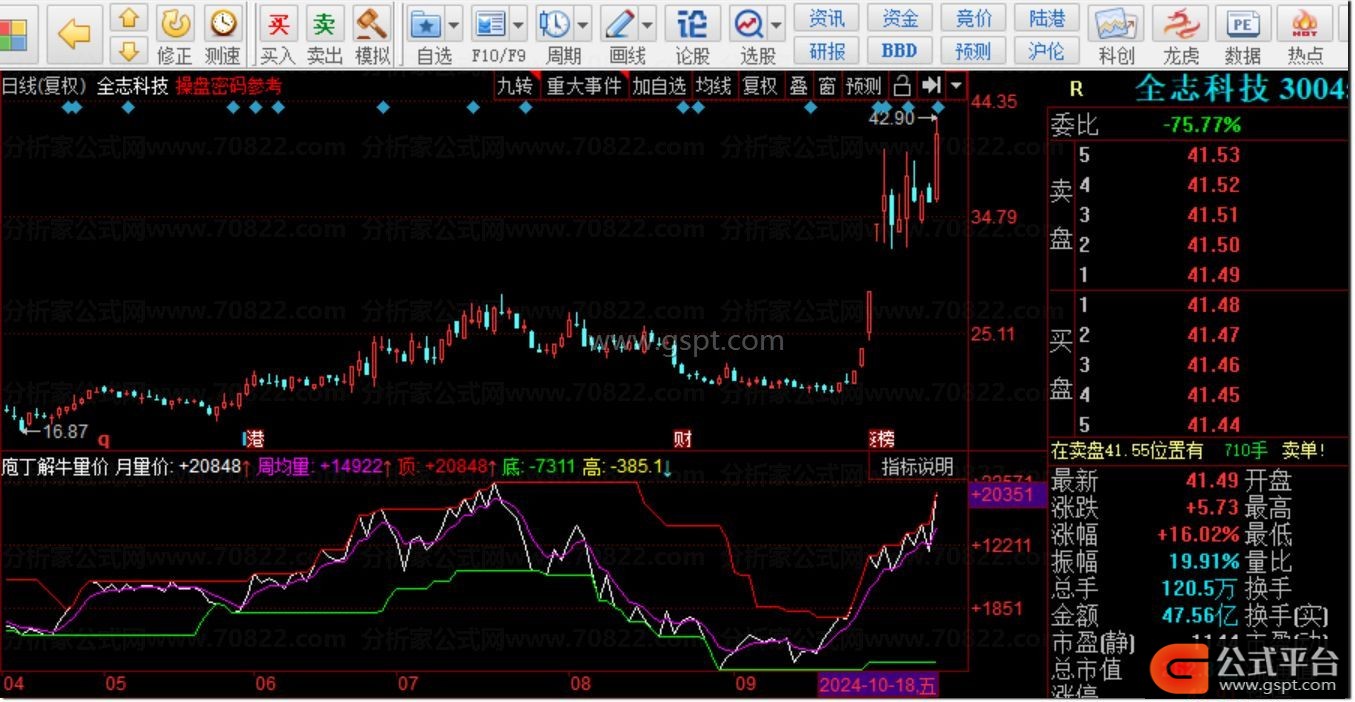Toggle the 预测 chart forecast option
The height and width of the screenshot is (702, 1355).
tap(864, 86)
